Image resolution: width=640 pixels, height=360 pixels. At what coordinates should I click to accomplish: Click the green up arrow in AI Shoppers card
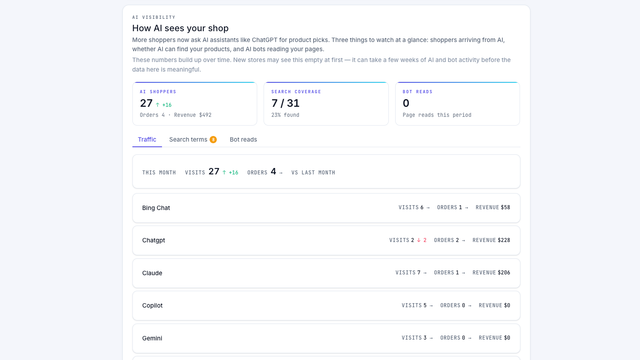coord(158,105)
